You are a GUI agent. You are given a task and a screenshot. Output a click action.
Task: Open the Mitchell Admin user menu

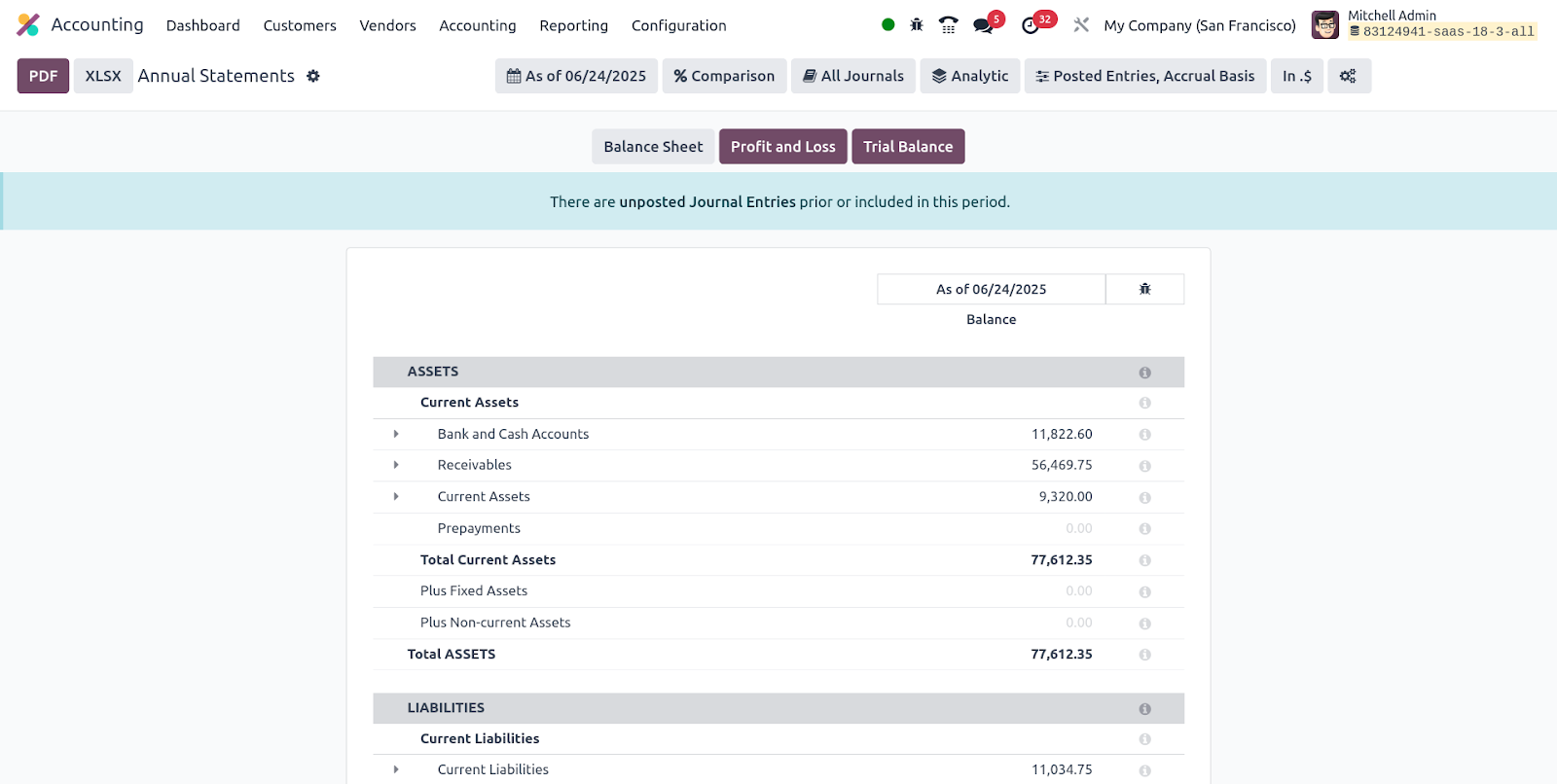pos(1423,25)
